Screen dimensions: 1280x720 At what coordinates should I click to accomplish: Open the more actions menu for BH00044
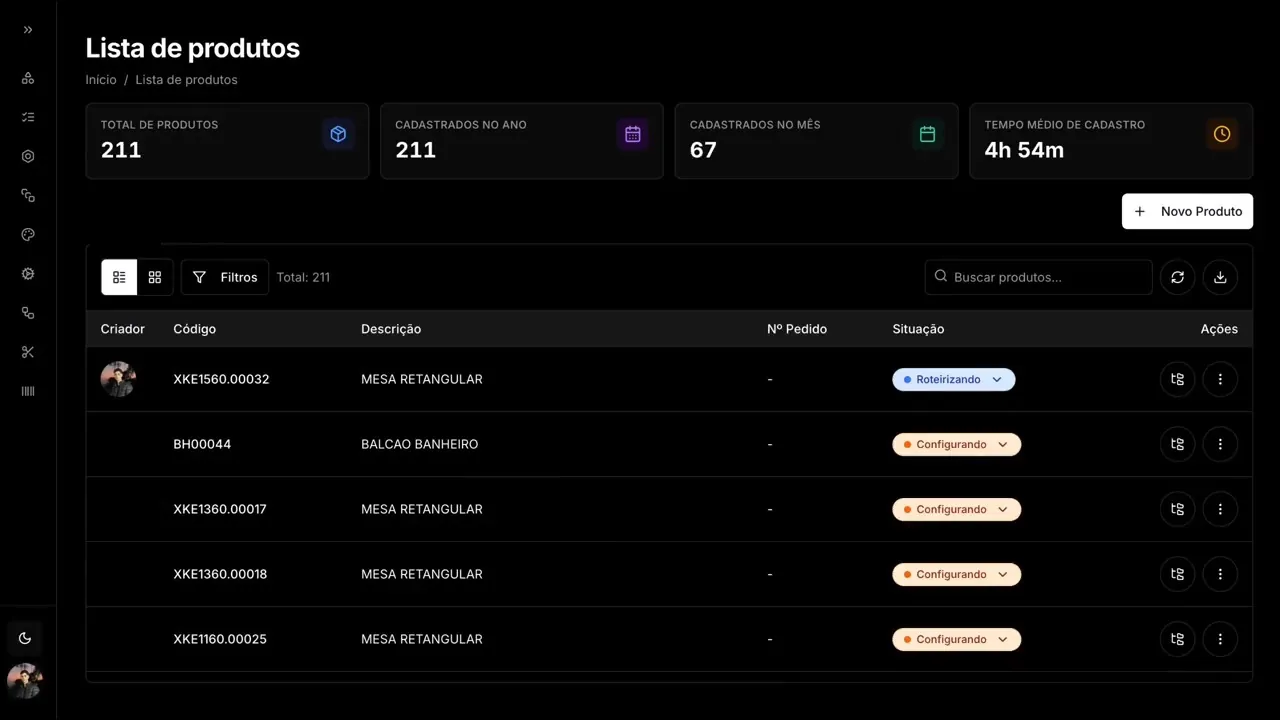(1220, 444)
